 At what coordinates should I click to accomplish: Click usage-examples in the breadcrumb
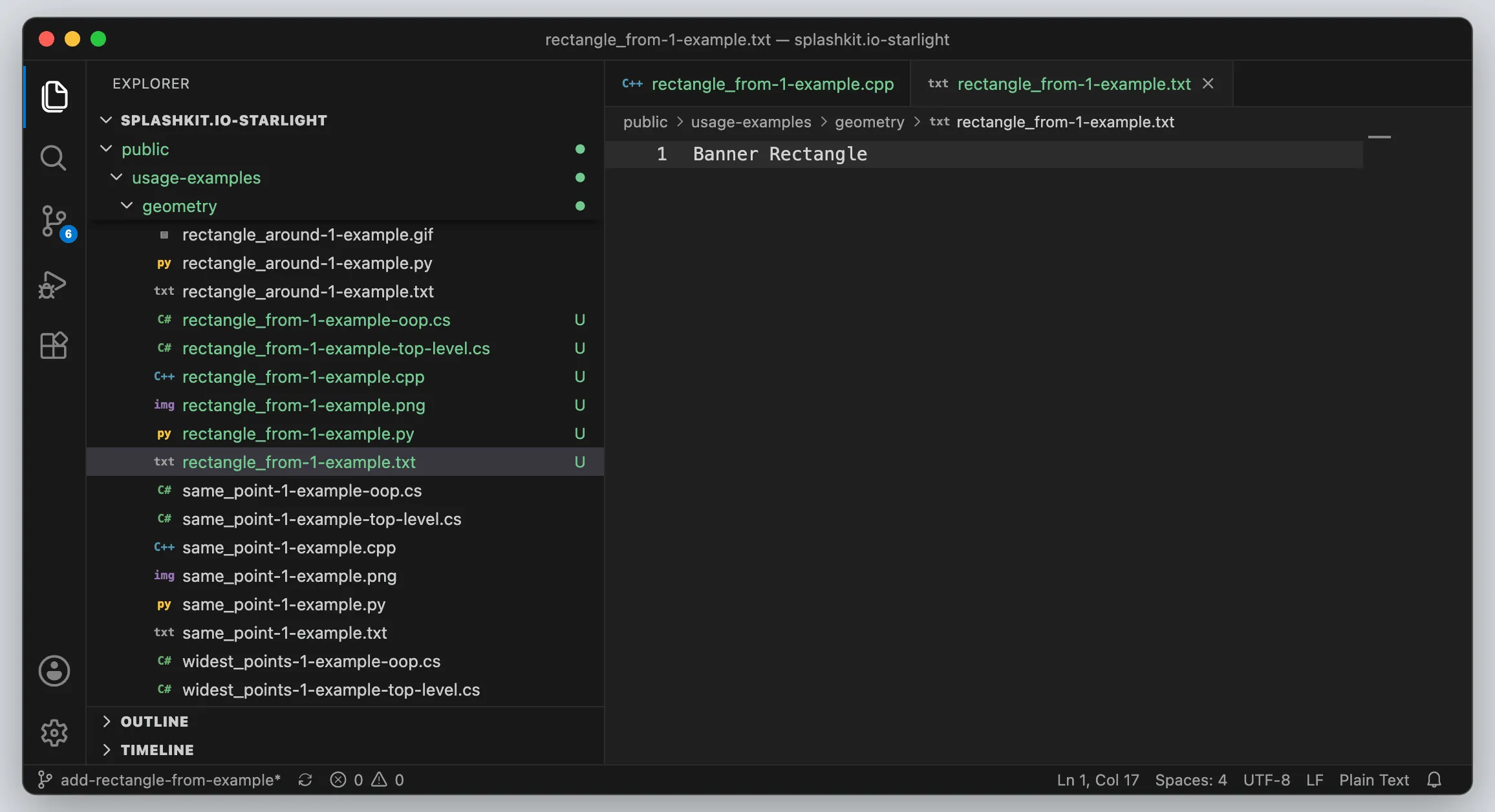(x=751, y=122)
